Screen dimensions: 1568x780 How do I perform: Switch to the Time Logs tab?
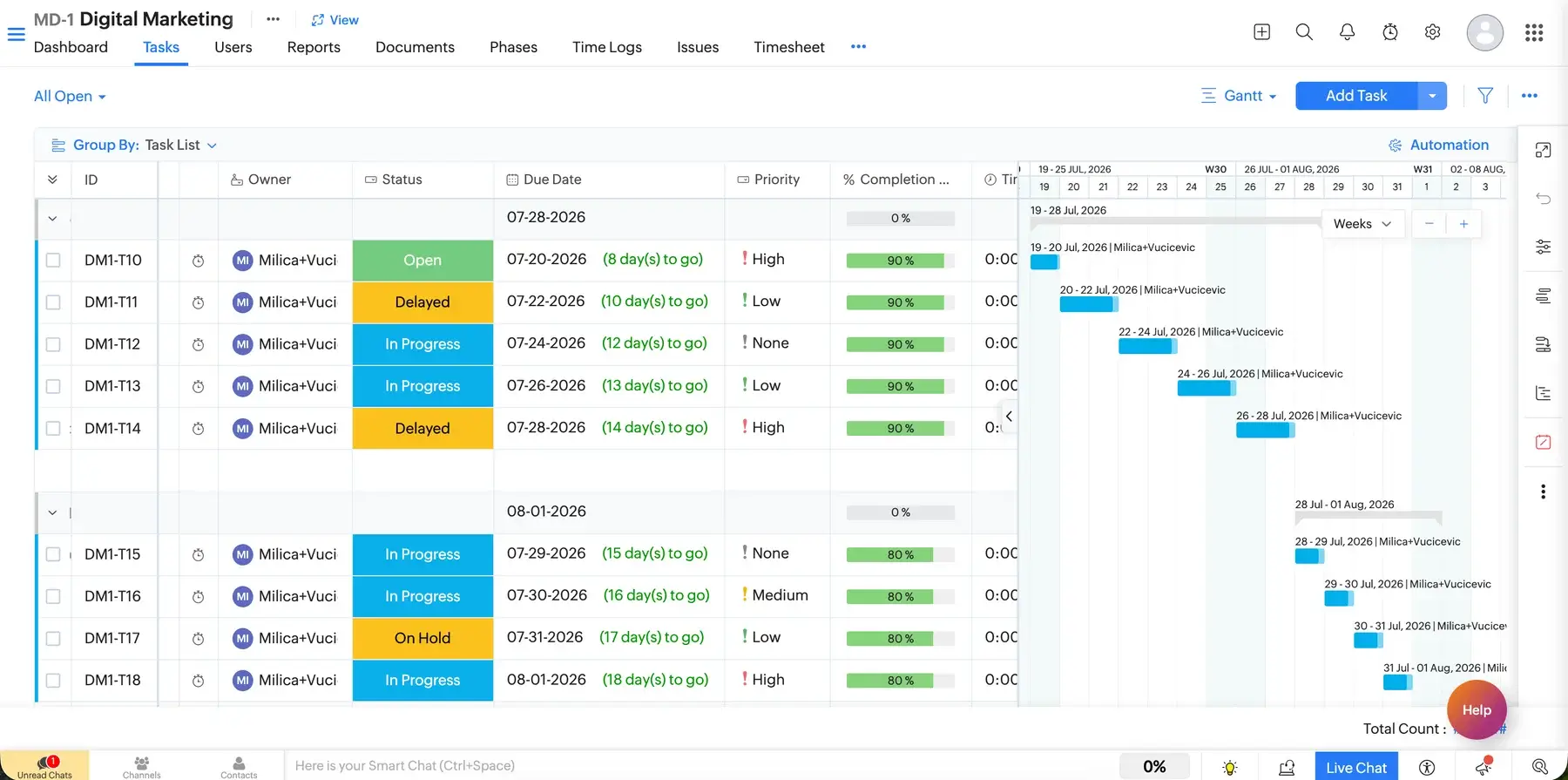(x=607, y=47)
